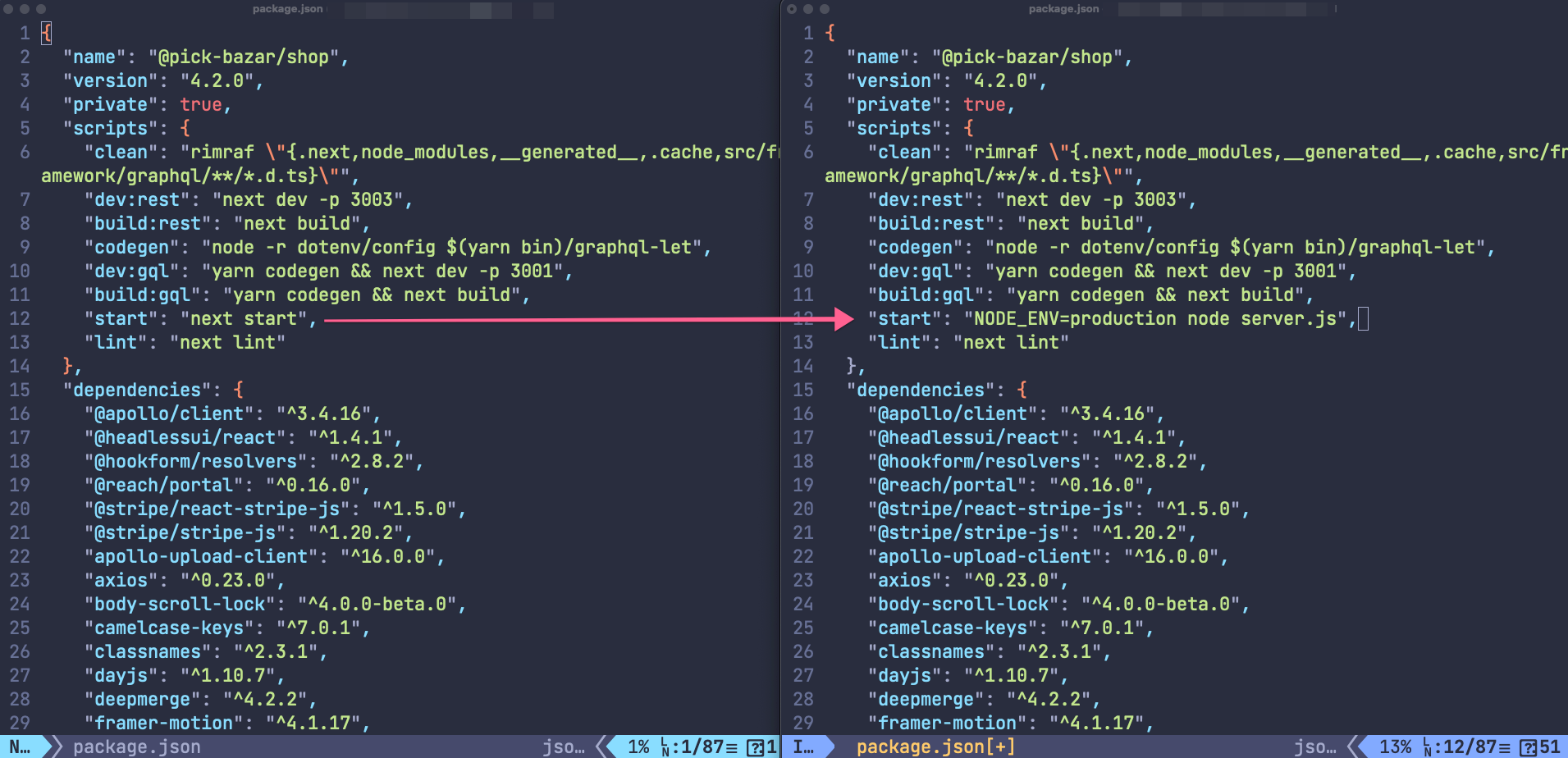This screenshot has height=758, width=1568.
Task: Click the "lint" key in the right window
Action: pyautogui.click(x=899, y=342)
